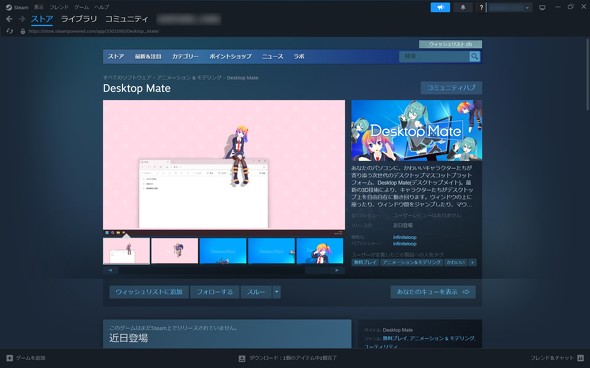Select the fourth blue thumbnail
Viewport: 590px width, 368px height.
pos(271,251)
